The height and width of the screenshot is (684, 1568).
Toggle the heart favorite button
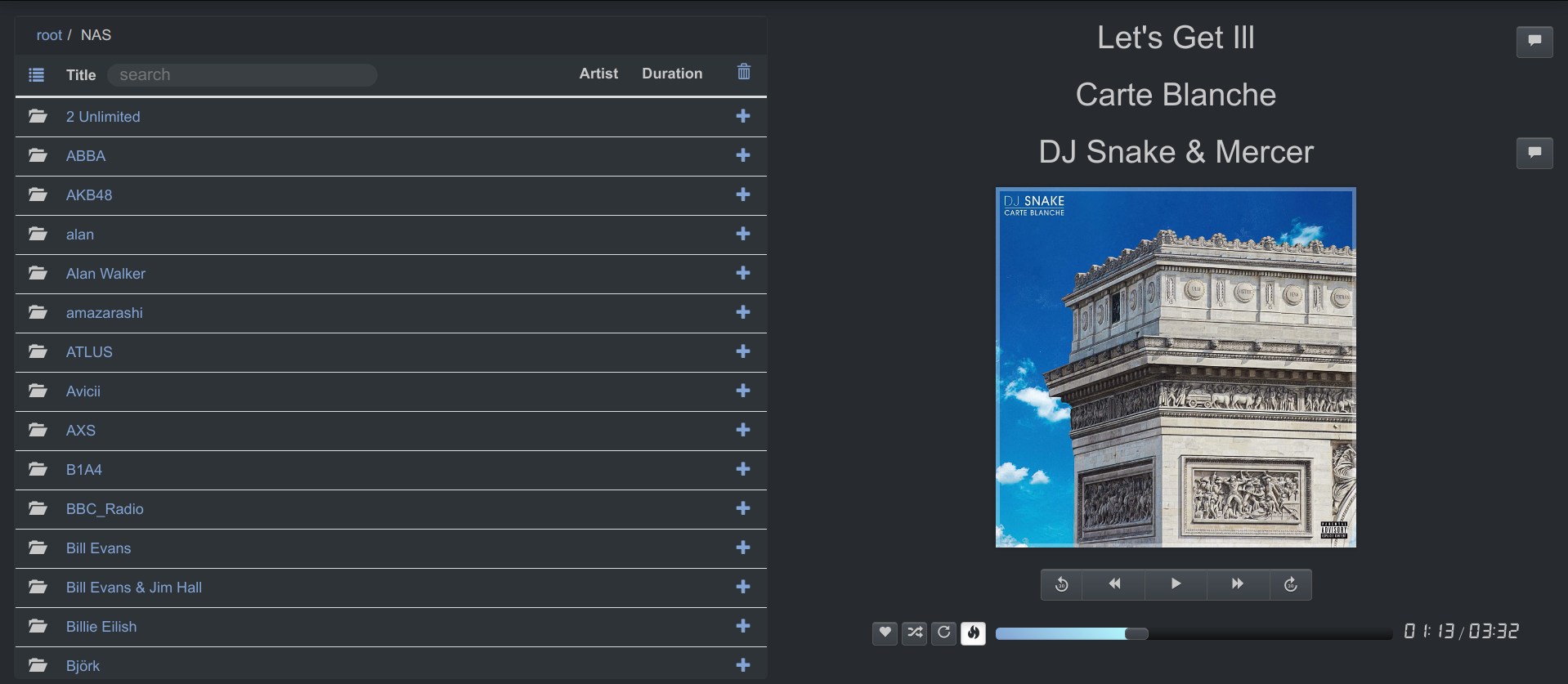click(885, 633)
